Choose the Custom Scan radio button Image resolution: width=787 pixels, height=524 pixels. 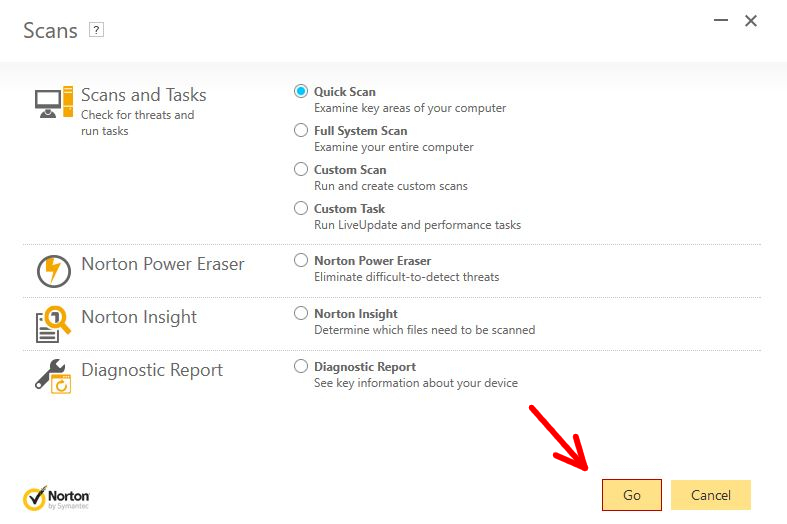tap(301, 169)
